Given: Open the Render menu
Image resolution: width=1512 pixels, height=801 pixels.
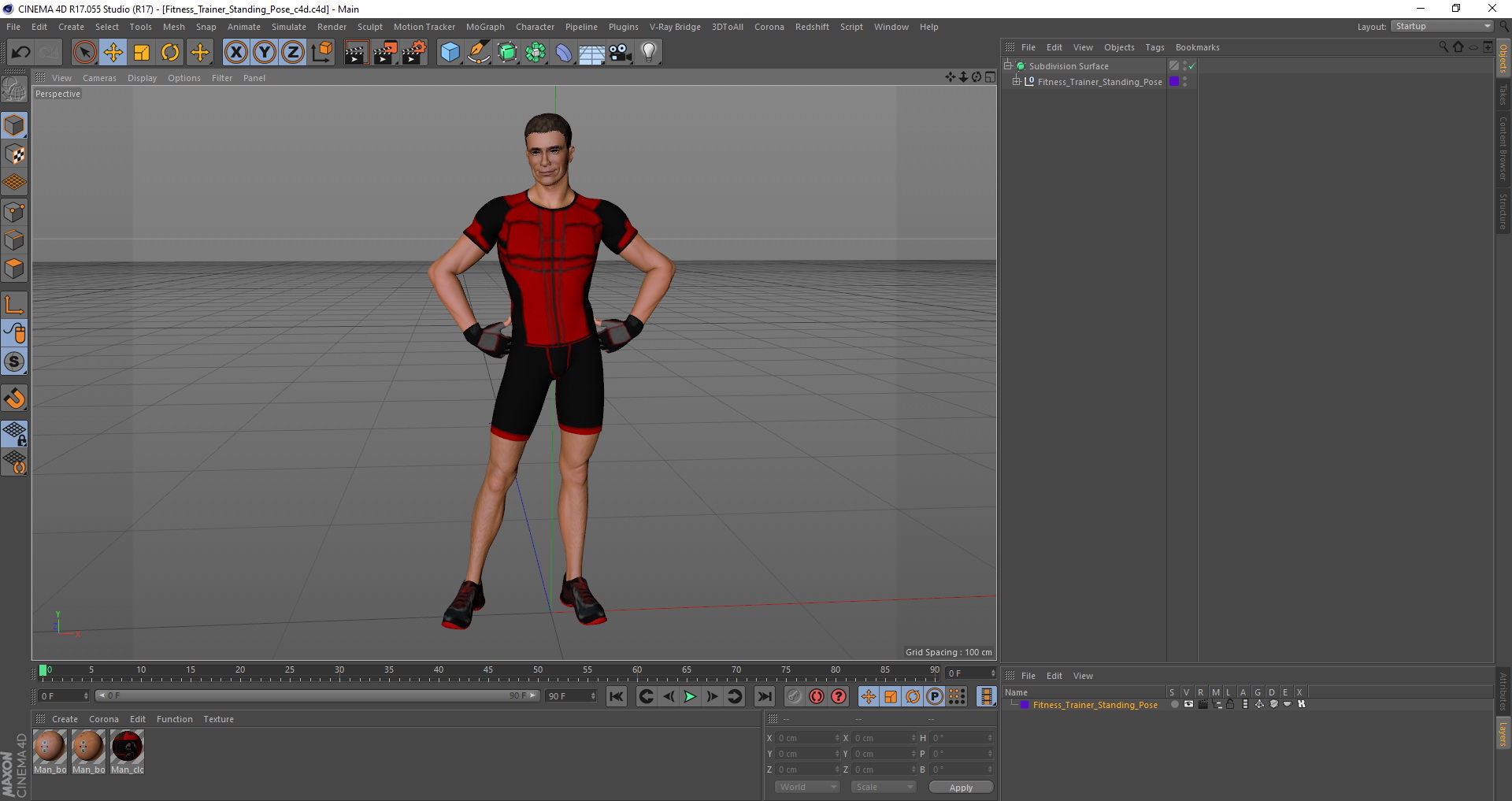Looking at the screenshot, I should (x=332, y=27).
